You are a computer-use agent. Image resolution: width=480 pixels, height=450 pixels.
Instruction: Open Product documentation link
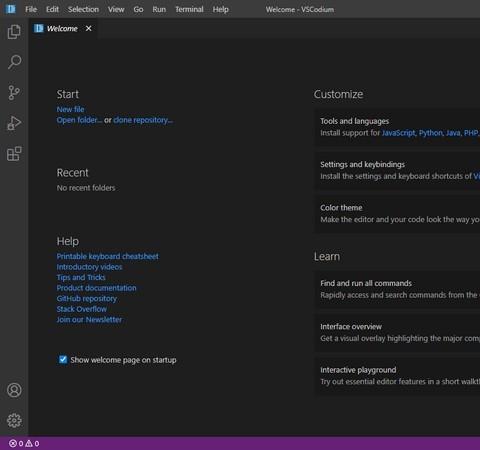pos(96,288)
